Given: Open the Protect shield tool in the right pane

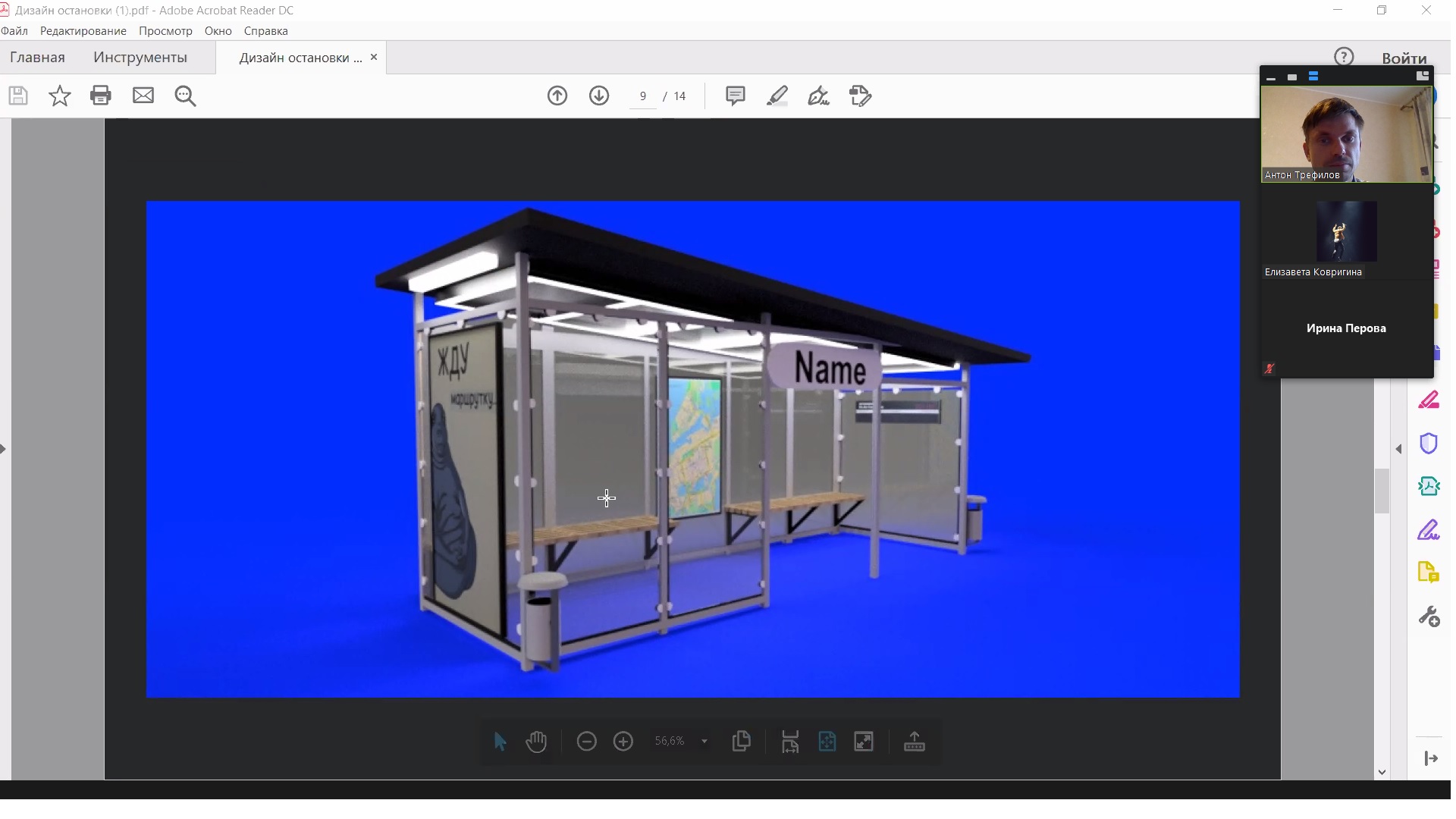Looking at the screenshot, I should pos(1429,443).
